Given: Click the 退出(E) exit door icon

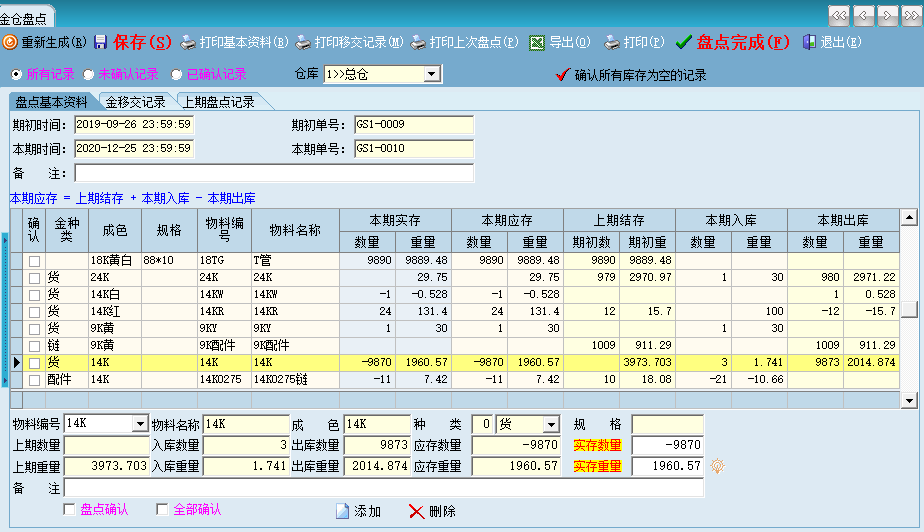Looking at the screenshot, I should point(809,42).
